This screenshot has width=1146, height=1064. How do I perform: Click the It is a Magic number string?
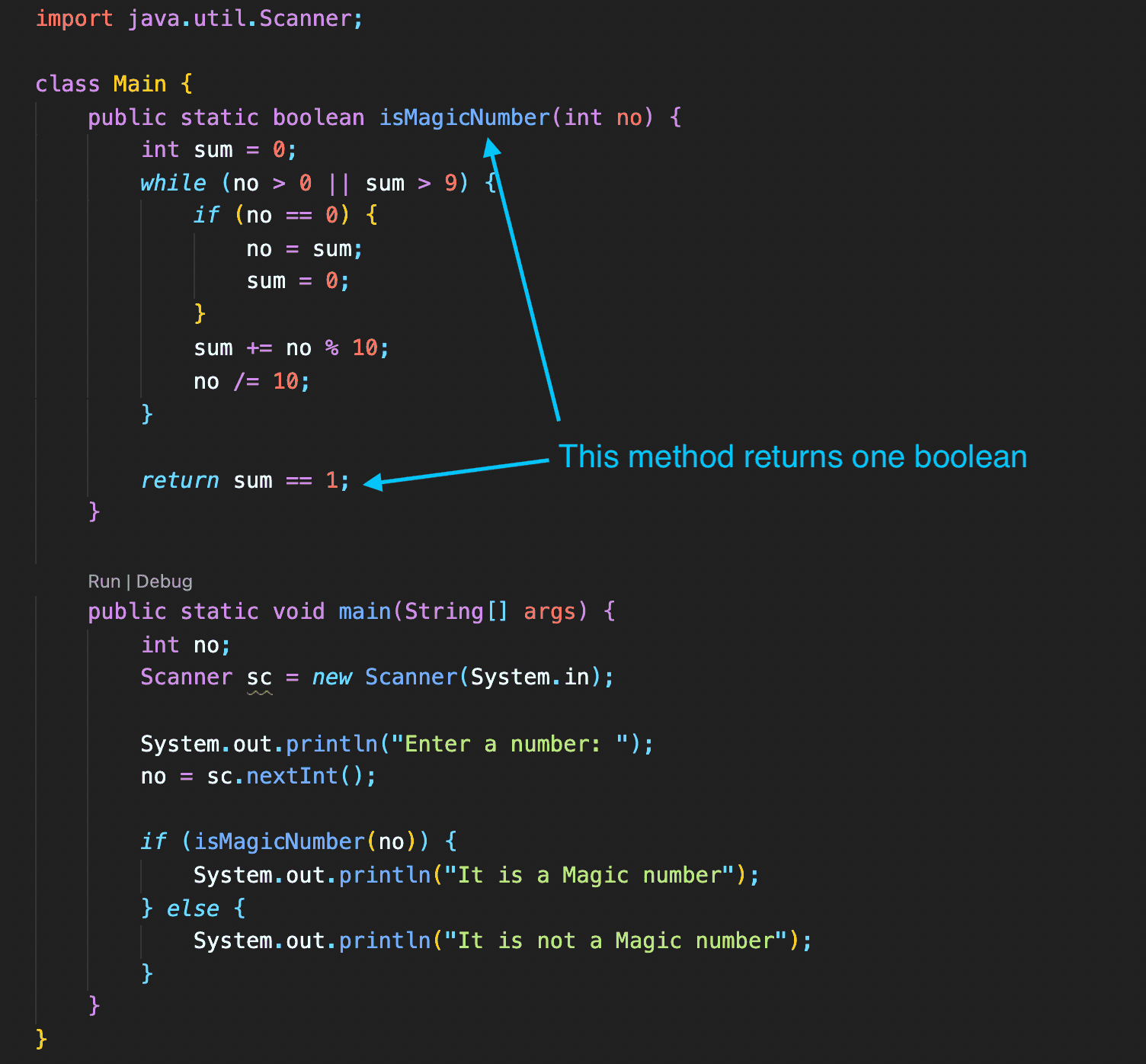click(593, 875)
